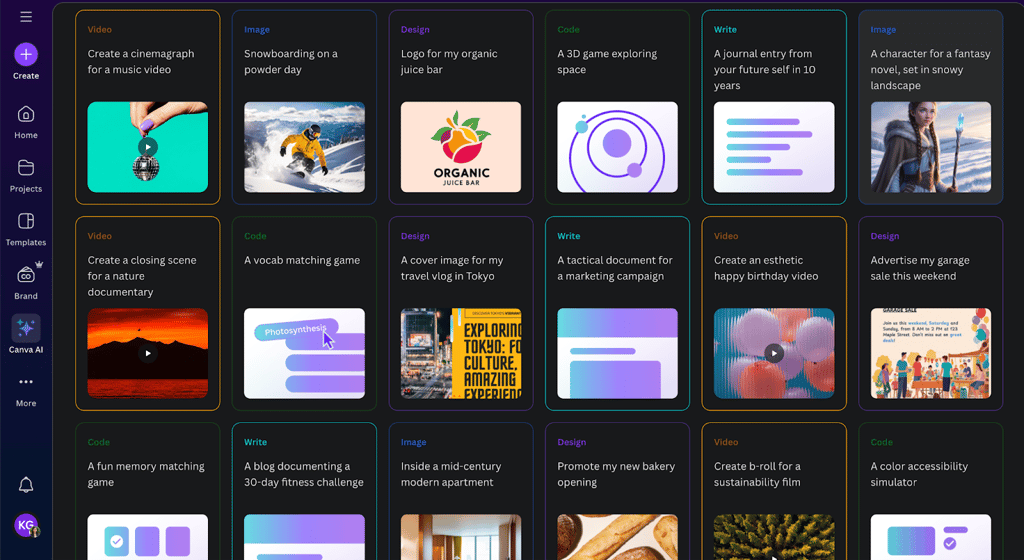
Task: Open Templates in sidebar
Action: [26, 230]
